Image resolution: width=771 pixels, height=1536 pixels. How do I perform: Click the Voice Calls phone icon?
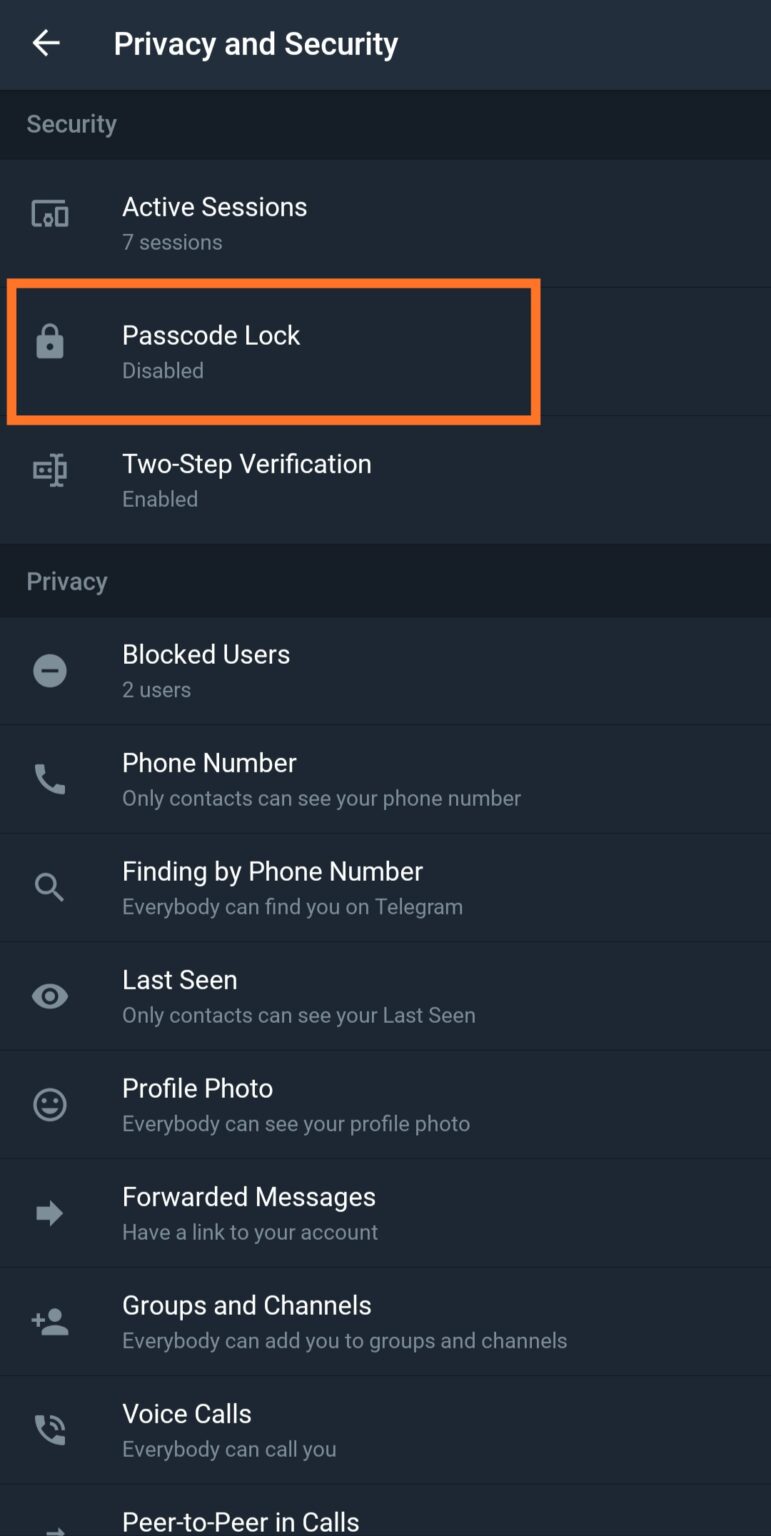(50, 1430)
